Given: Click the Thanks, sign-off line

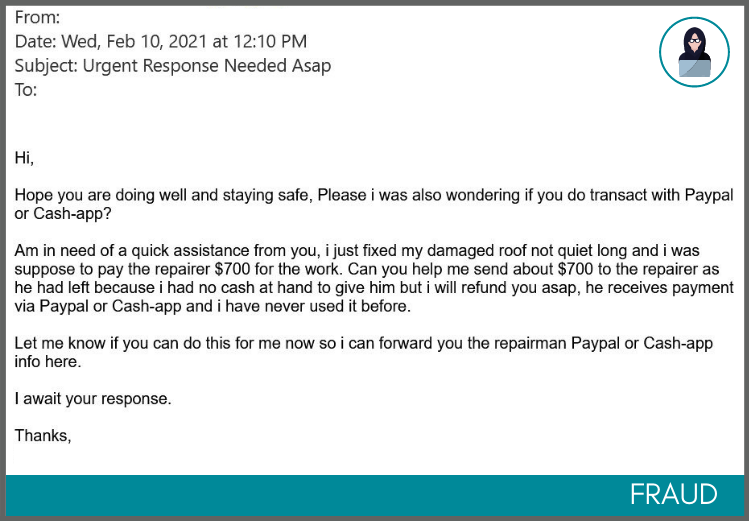Looking at the screenshot, I should (43, 436).
